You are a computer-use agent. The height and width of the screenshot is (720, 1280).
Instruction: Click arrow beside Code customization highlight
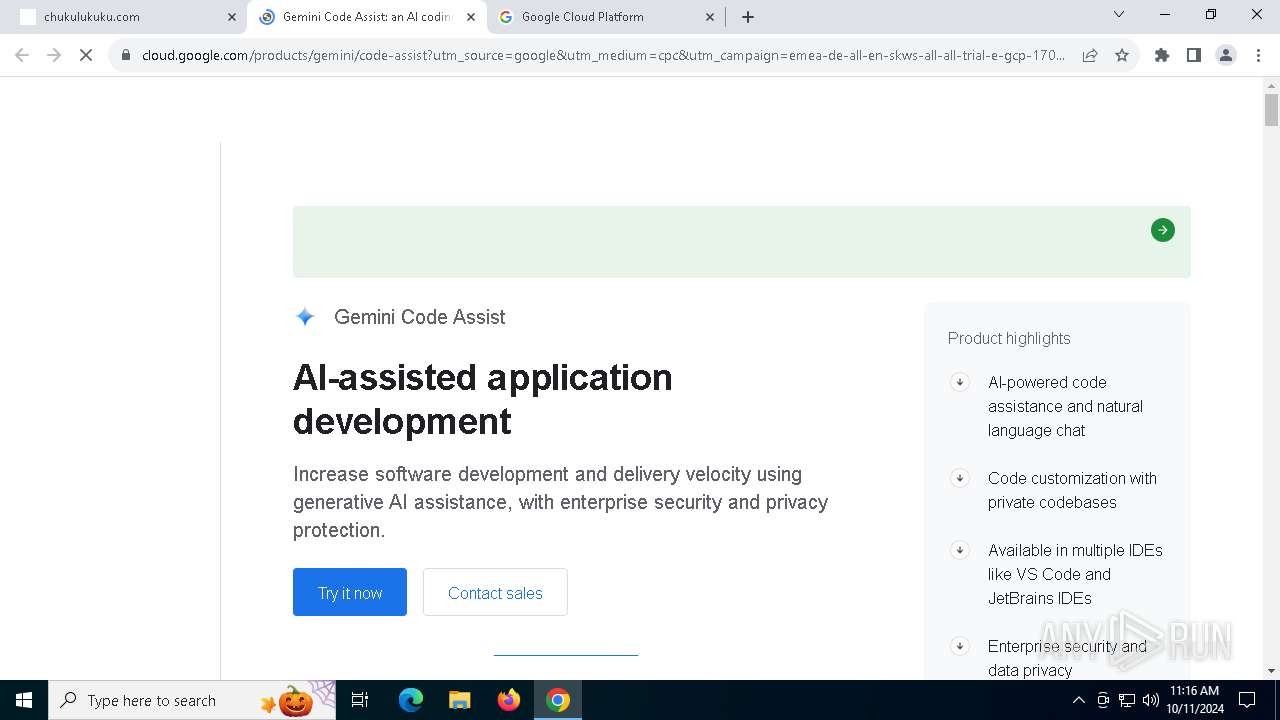[959, 478]
